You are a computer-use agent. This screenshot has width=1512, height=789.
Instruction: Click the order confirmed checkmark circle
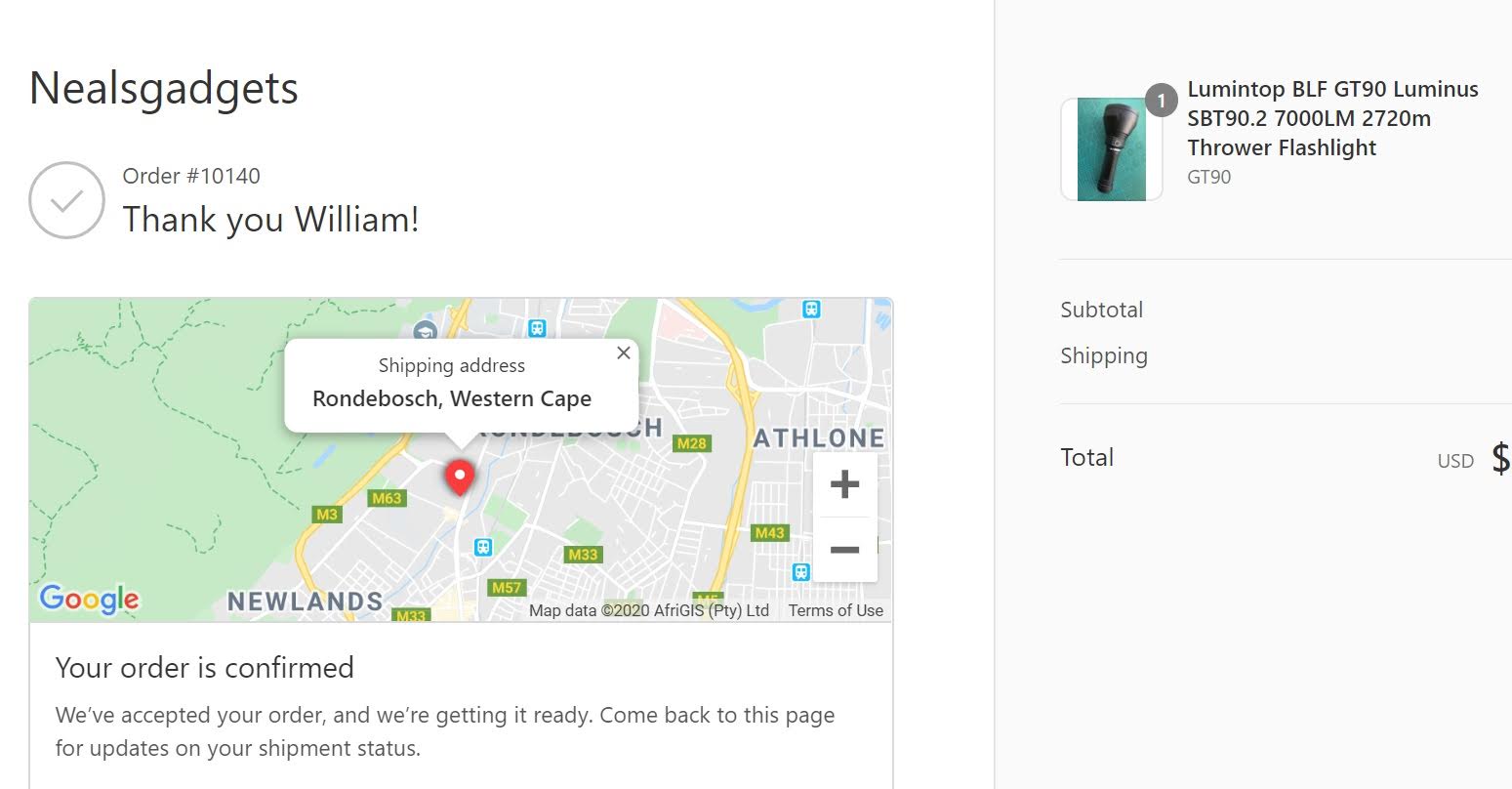(x=66, y=200)
